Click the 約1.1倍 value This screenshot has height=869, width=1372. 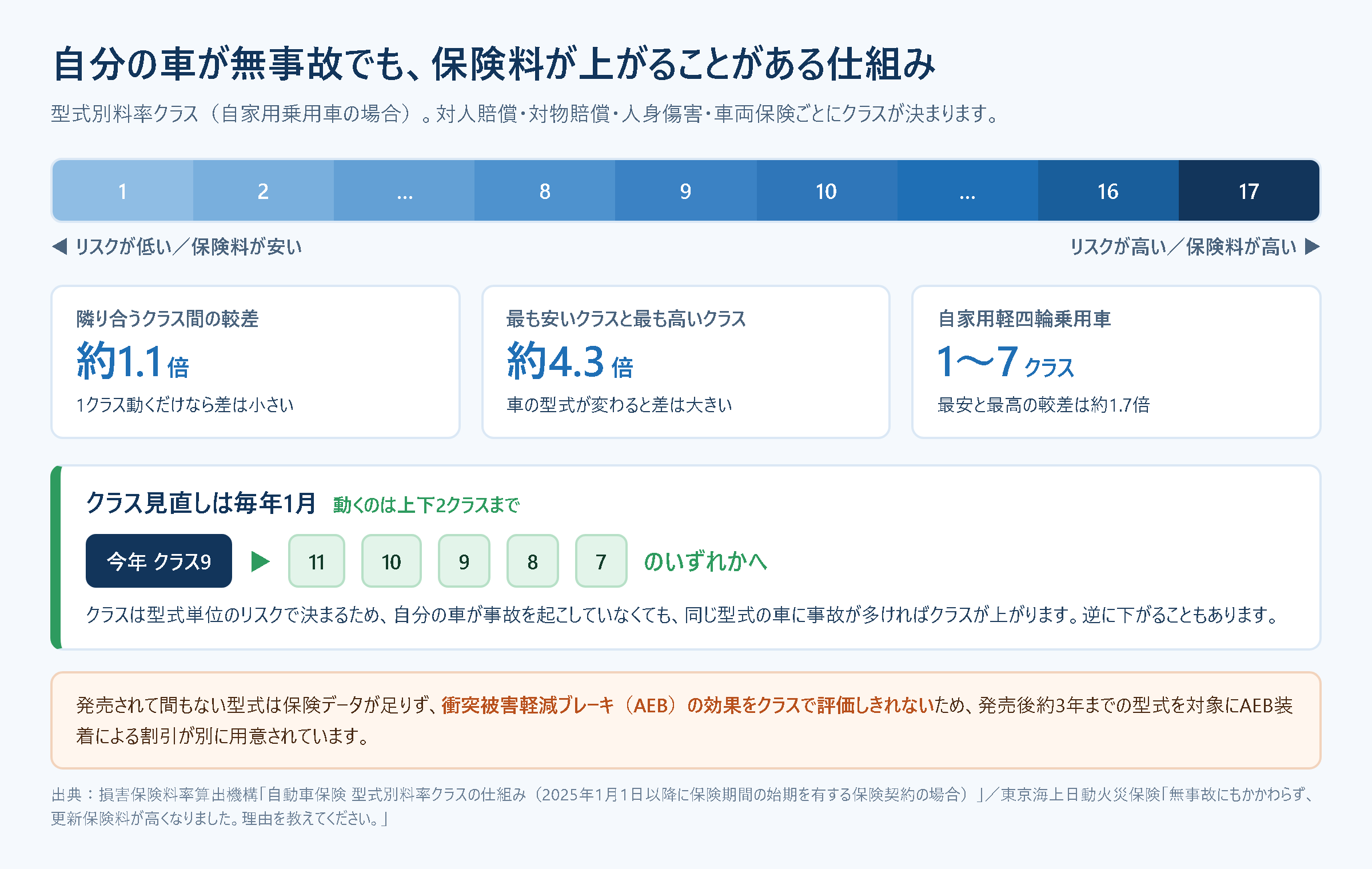click(133, 361)
